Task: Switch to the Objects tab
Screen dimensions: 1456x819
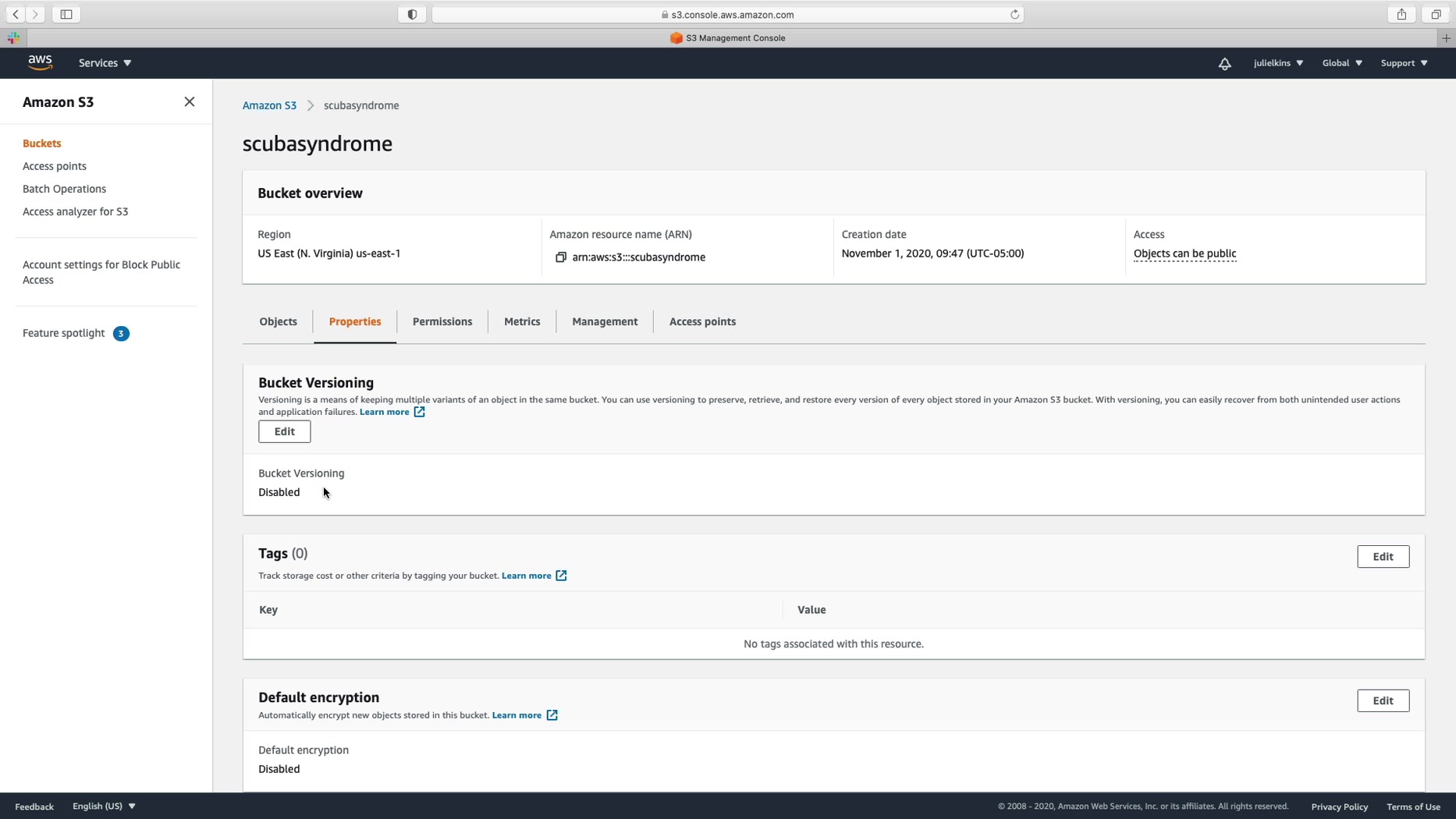Action: tap(278, 321)
